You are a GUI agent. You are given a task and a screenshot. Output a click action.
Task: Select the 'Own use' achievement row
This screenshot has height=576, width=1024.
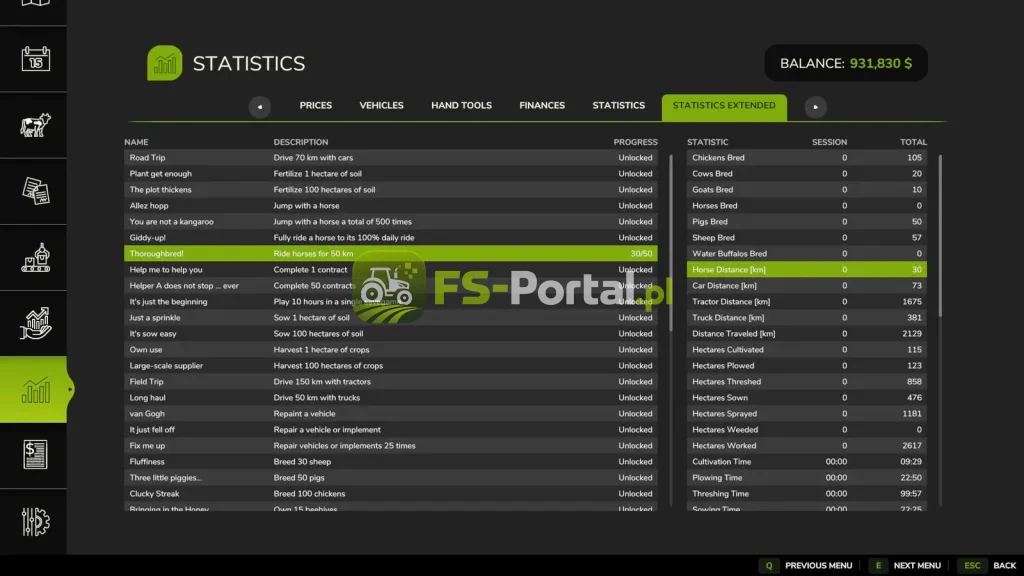click(391, 349)
